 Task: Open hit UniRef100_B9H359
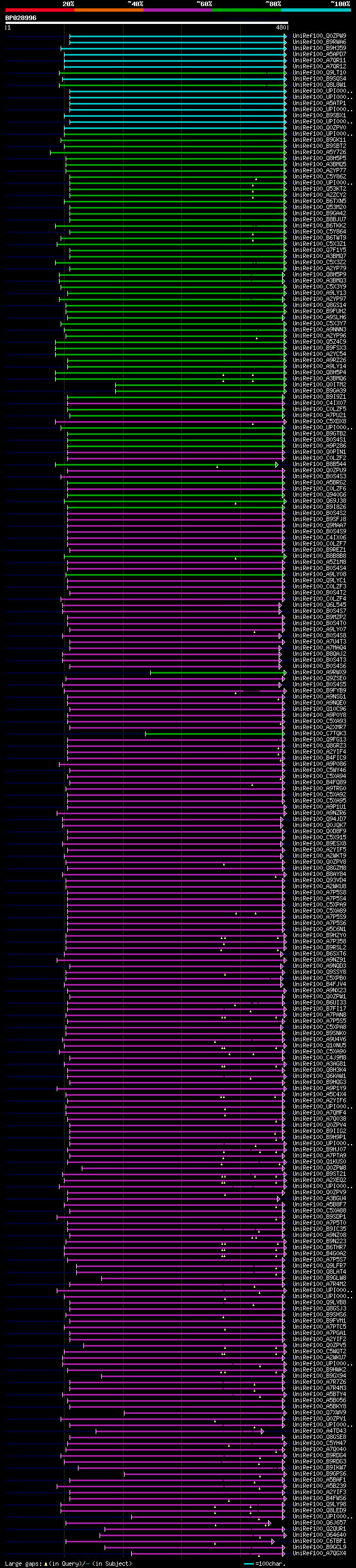[319, 48]
